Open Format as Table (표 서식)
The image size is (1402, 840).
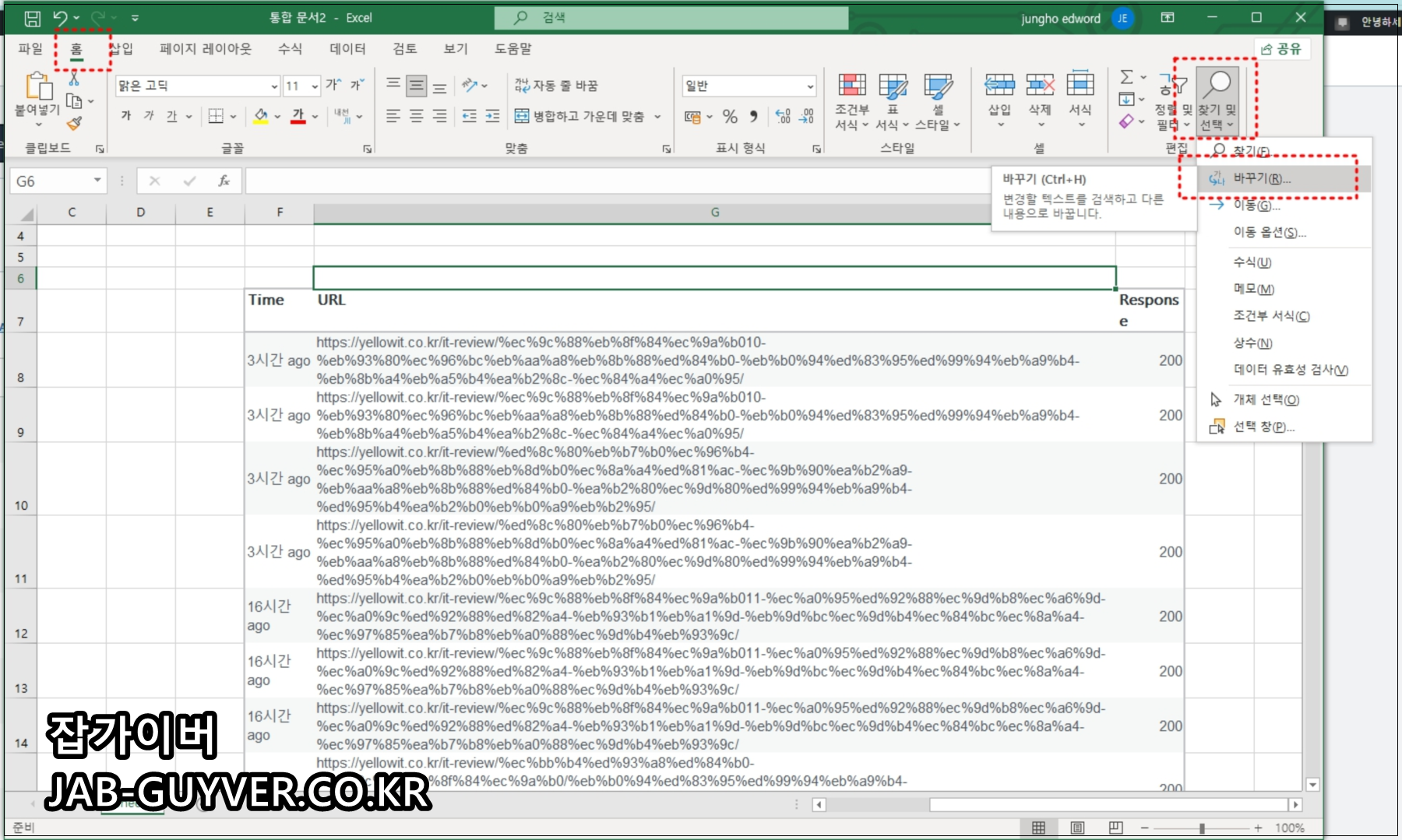[x=893, y=101]
